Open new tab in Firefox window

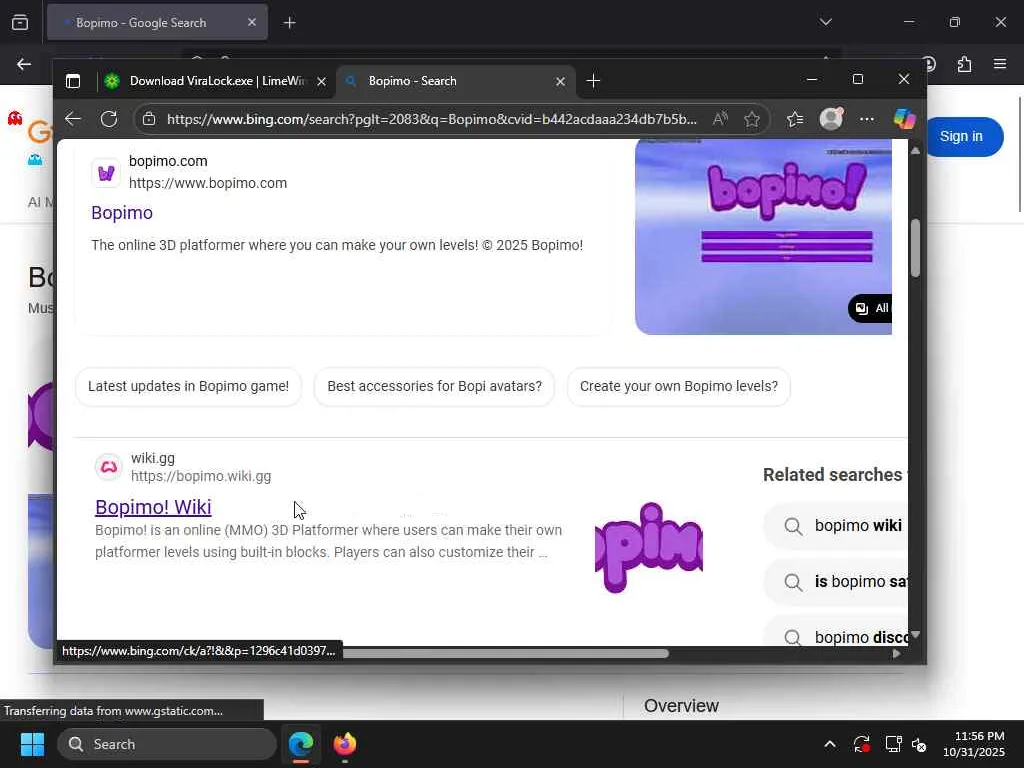[x=290, y=23]
